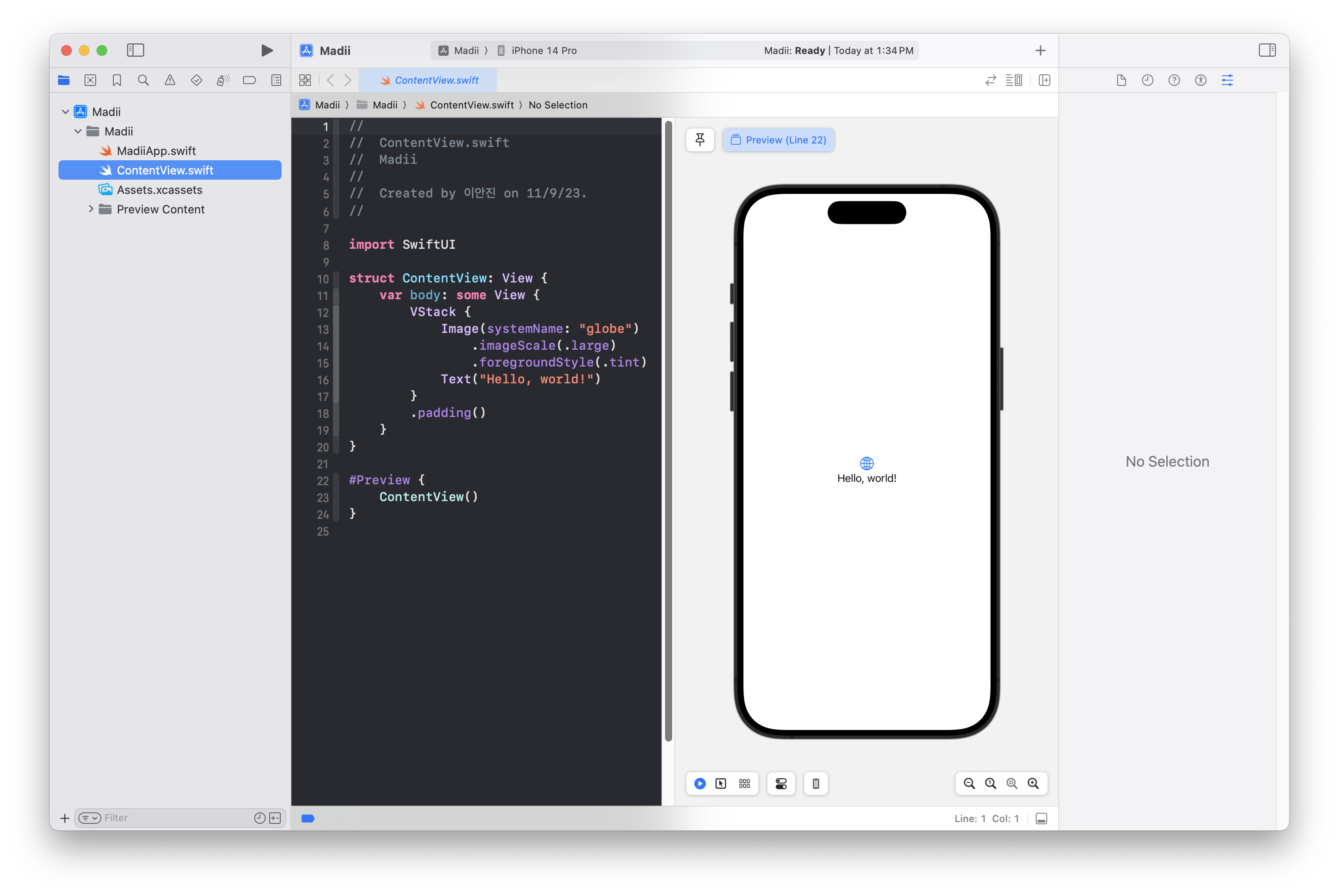This screenshot has height=896, width=1339.
Task: Open the Attributes inspector sliders icon
Action: 1227,81
